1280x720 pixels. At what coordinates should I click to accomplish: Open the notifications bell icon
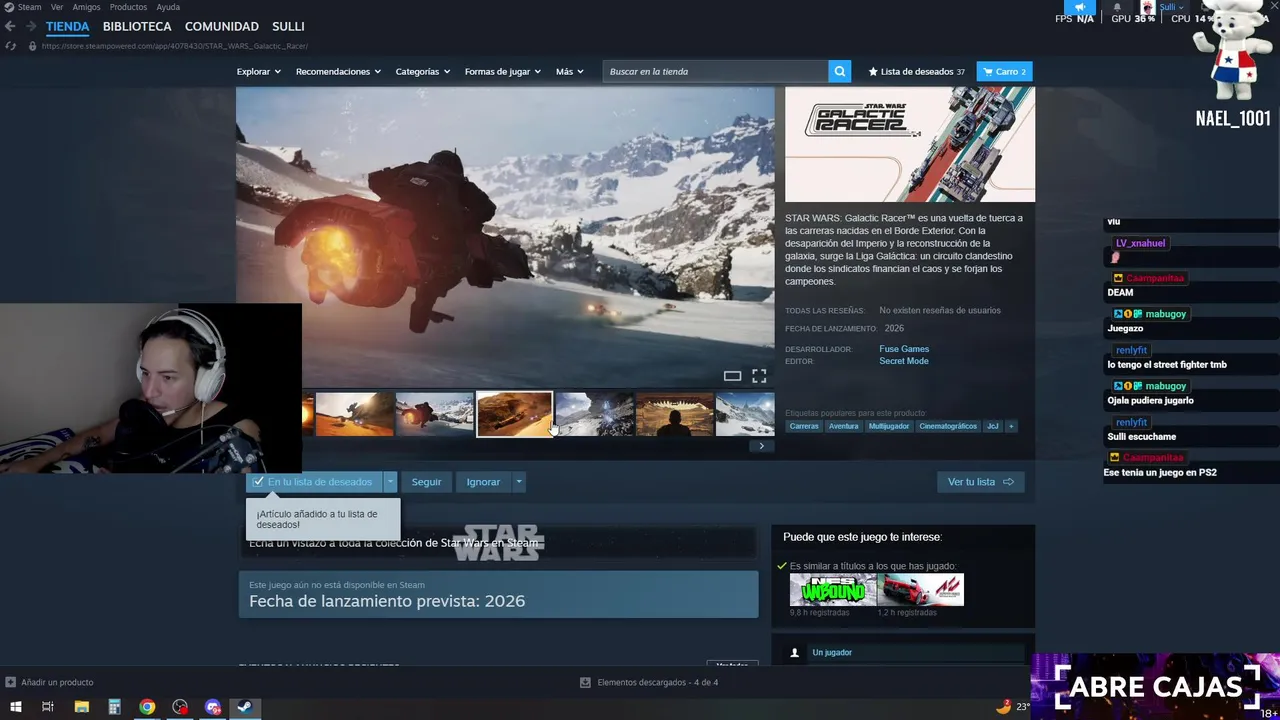pos(1117,7)
